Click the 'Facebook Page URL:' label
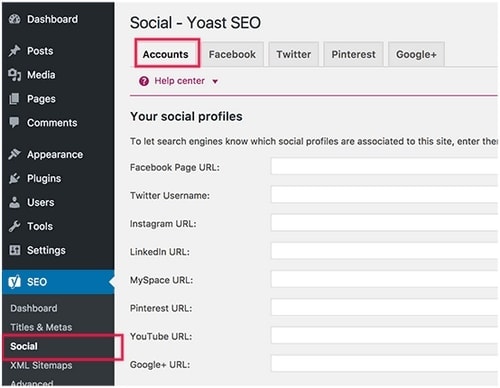This screenshot has height=388, width=500. 175,167
